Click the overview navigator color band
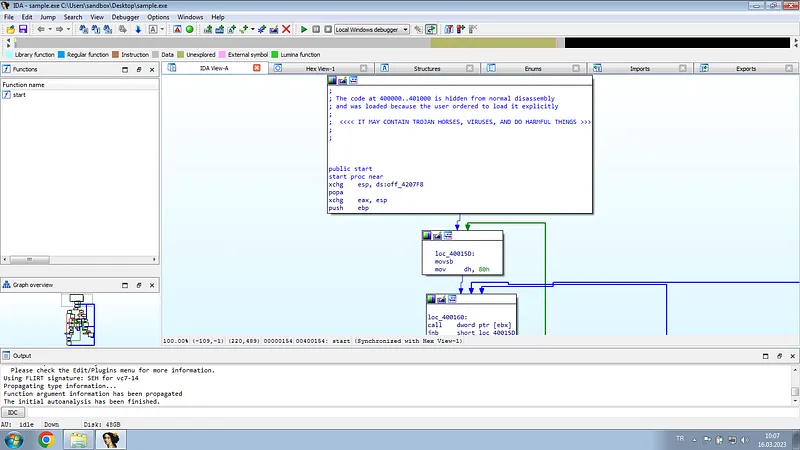 pyautogui.click(x=402, y=43)
